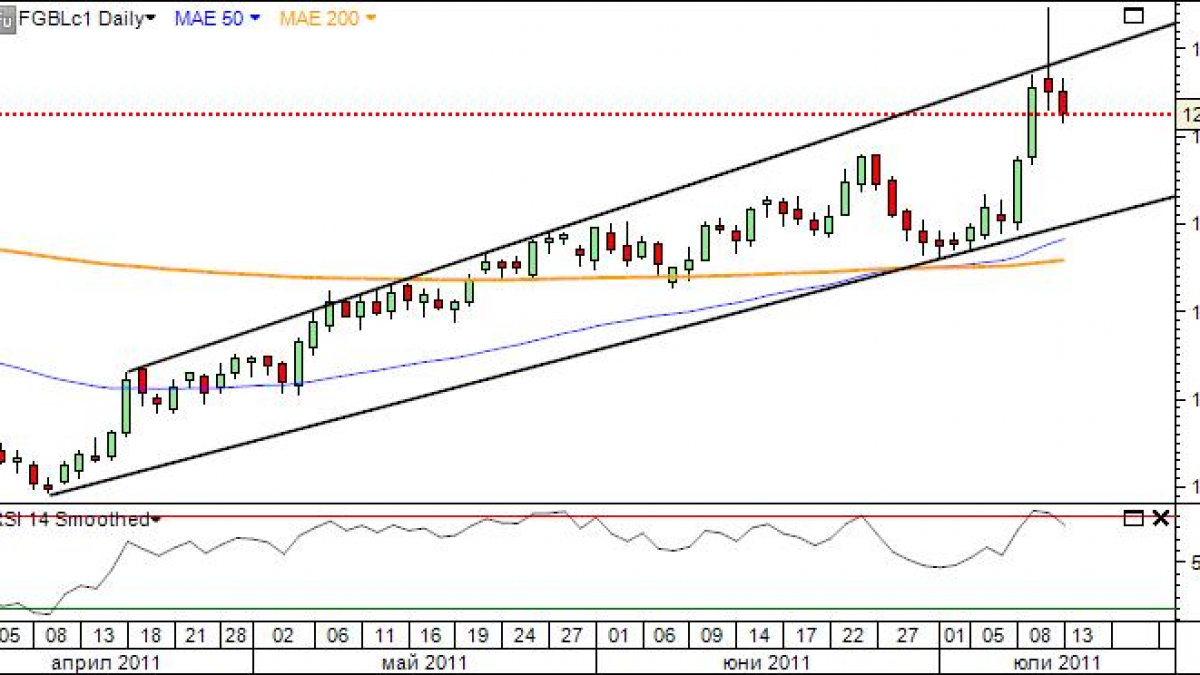Click the май 2011 month label
The height and width of the screenshot is (675, 1200).
424,662
